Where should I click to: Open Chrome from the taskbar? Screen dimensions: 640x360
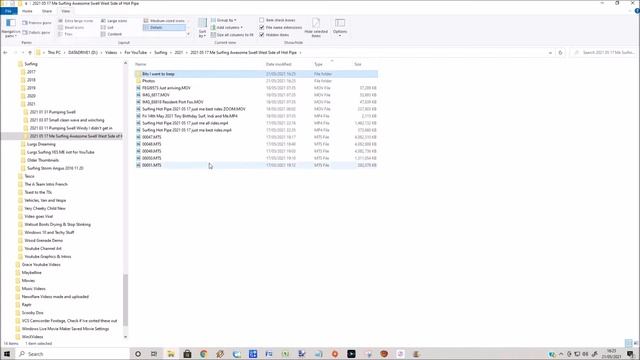tap(203, 354)
